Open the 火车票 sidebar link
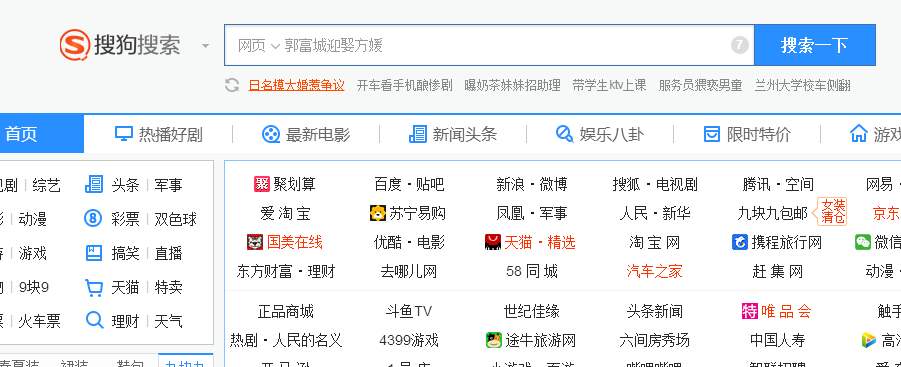 tap(39, 321)
